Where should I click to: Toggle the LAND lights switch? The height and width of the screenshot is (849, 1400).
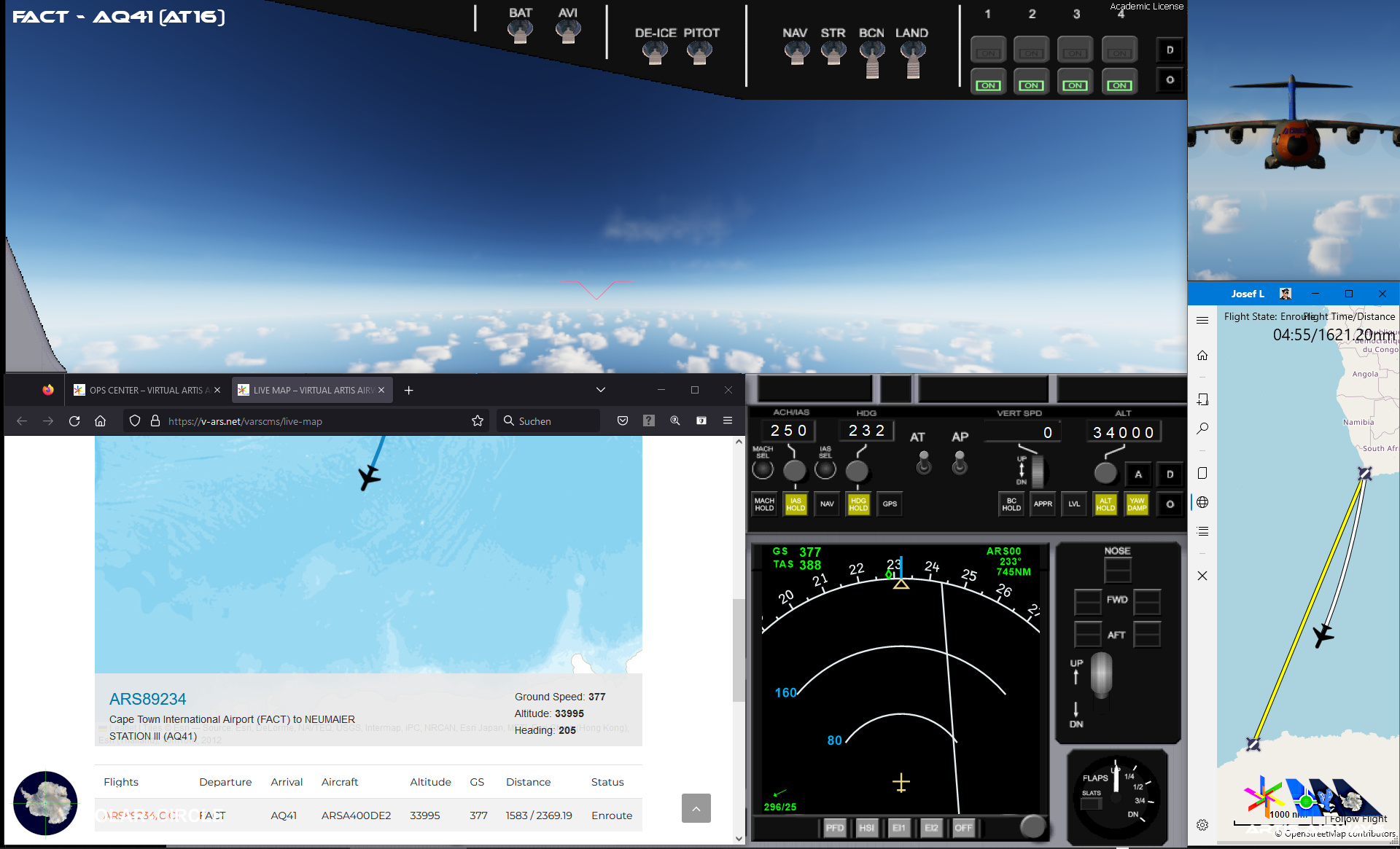(x=913, y=58)
